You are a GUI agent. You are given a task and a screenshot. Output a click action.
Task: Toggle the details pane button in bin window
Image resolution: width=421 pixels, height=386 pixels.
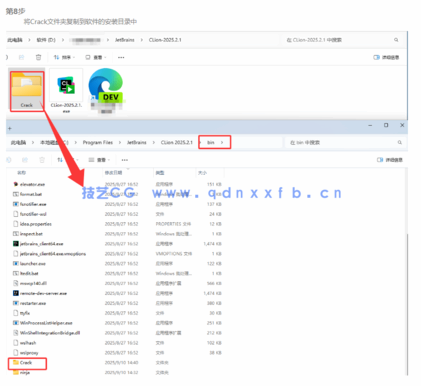coord(389,160)
